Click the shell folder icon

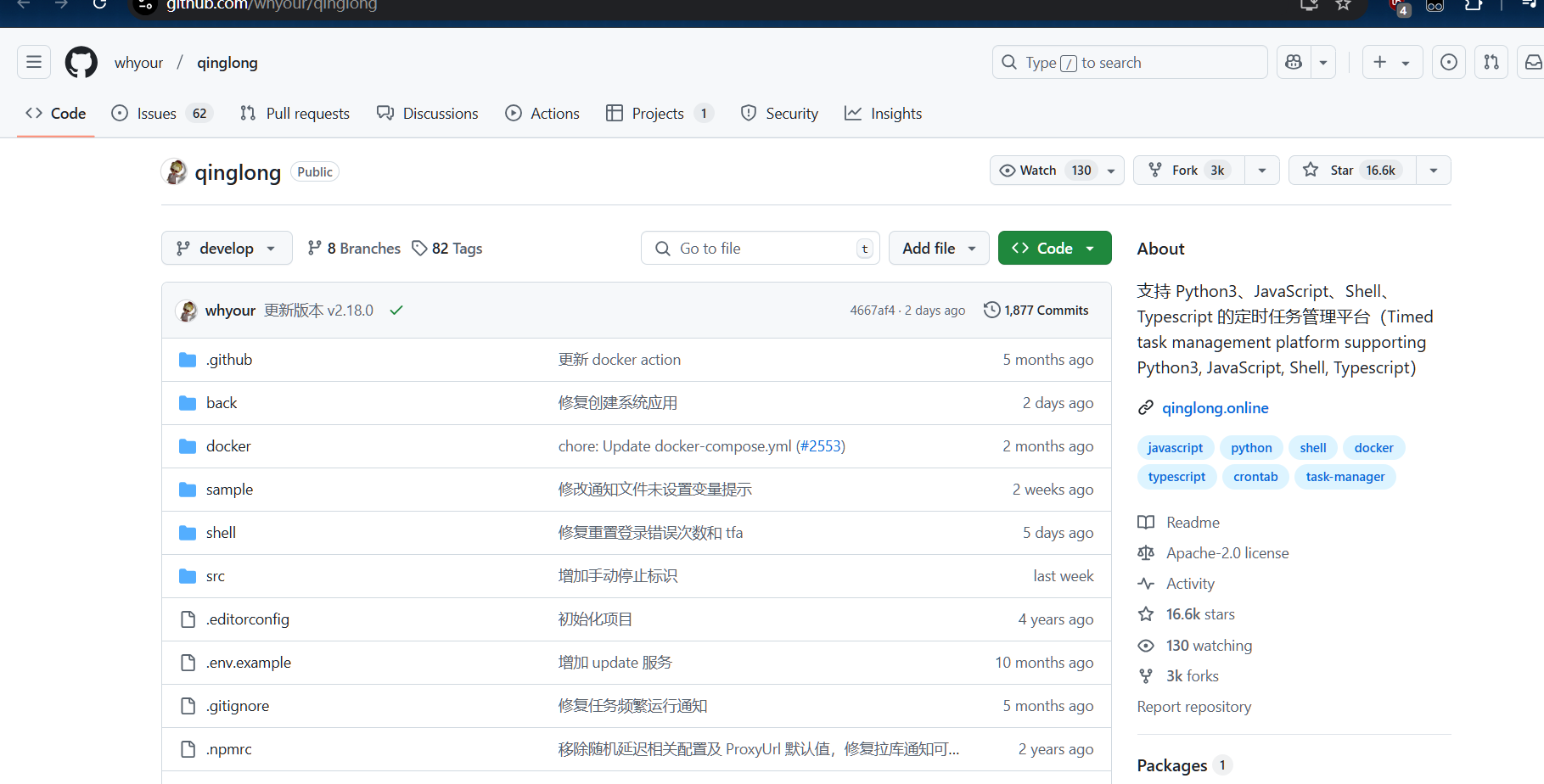coord(188,533)
